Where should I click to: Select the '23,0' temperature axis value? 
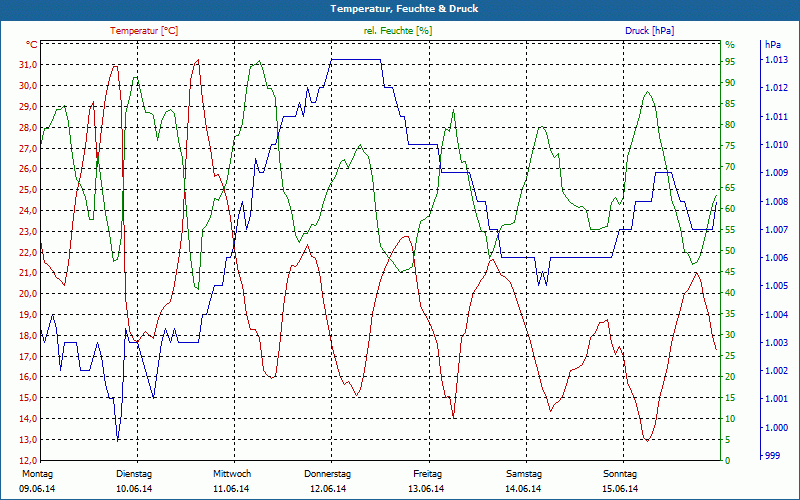[28, 232]
